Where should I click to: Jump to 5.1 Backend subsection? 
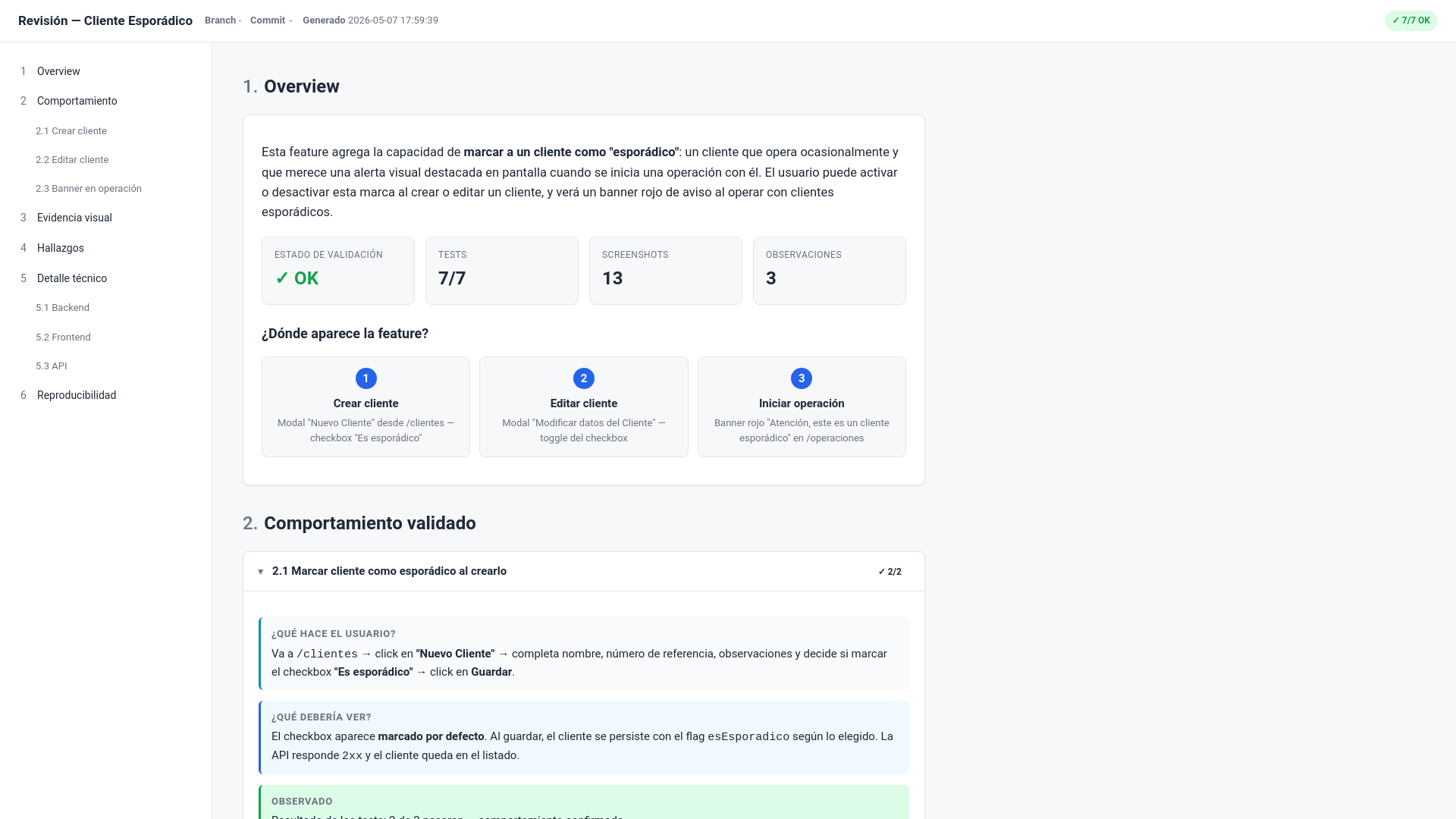point(62,308)
